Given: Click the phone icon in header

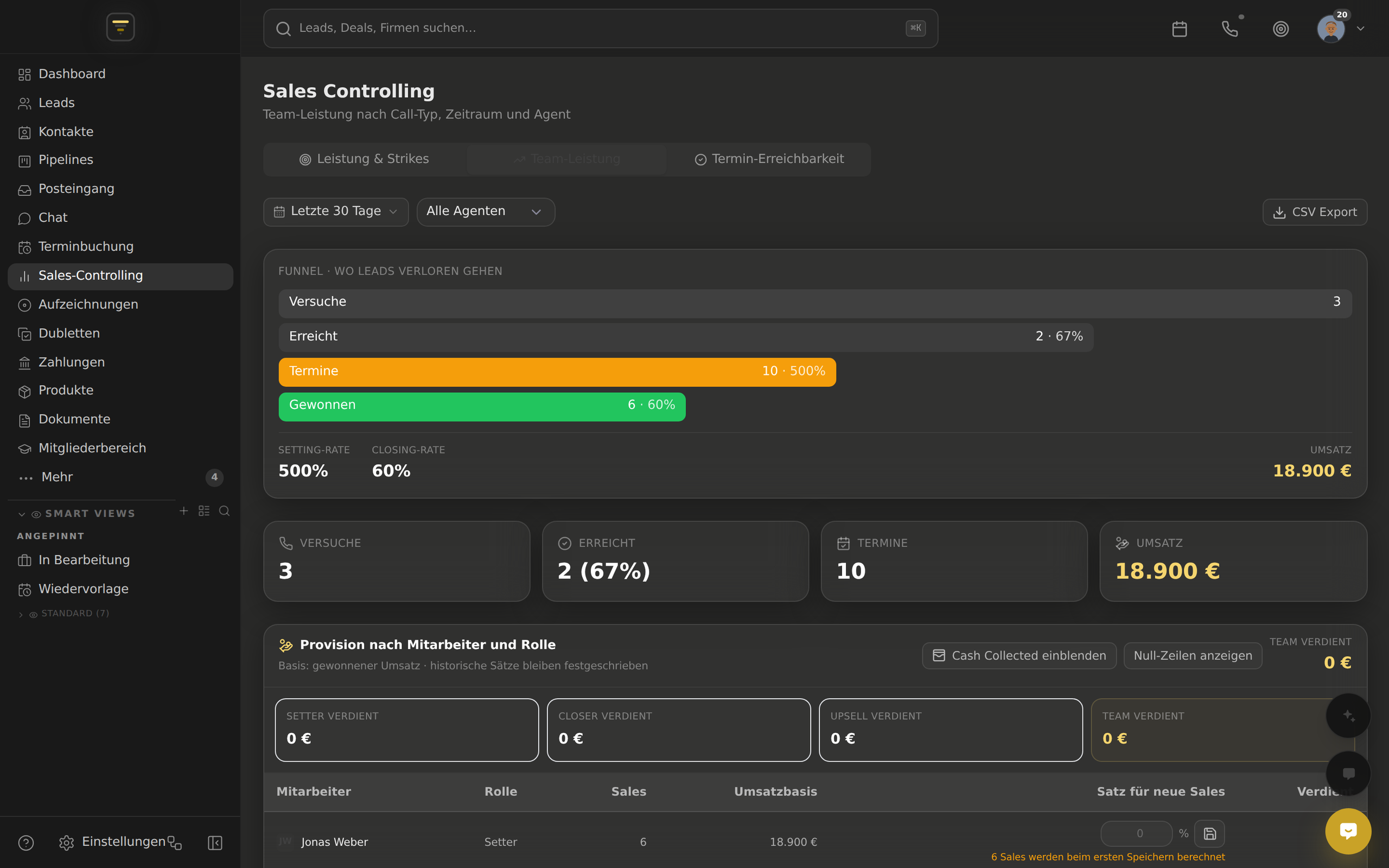Looking at the screenshot, I should pyautogui.click(x=1229, y=29).
